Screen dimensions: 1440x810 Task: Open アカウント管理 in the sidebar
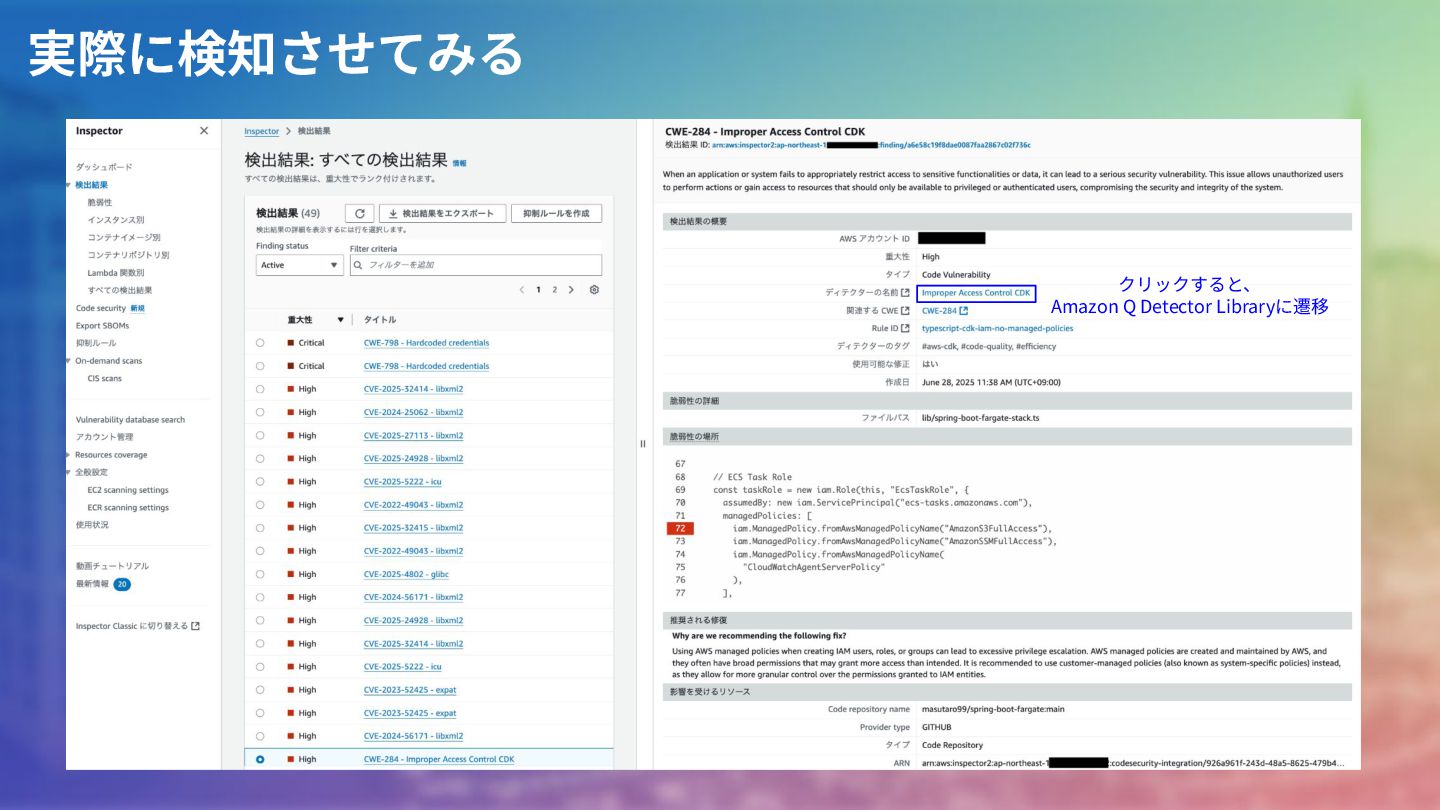pos(105,437)
